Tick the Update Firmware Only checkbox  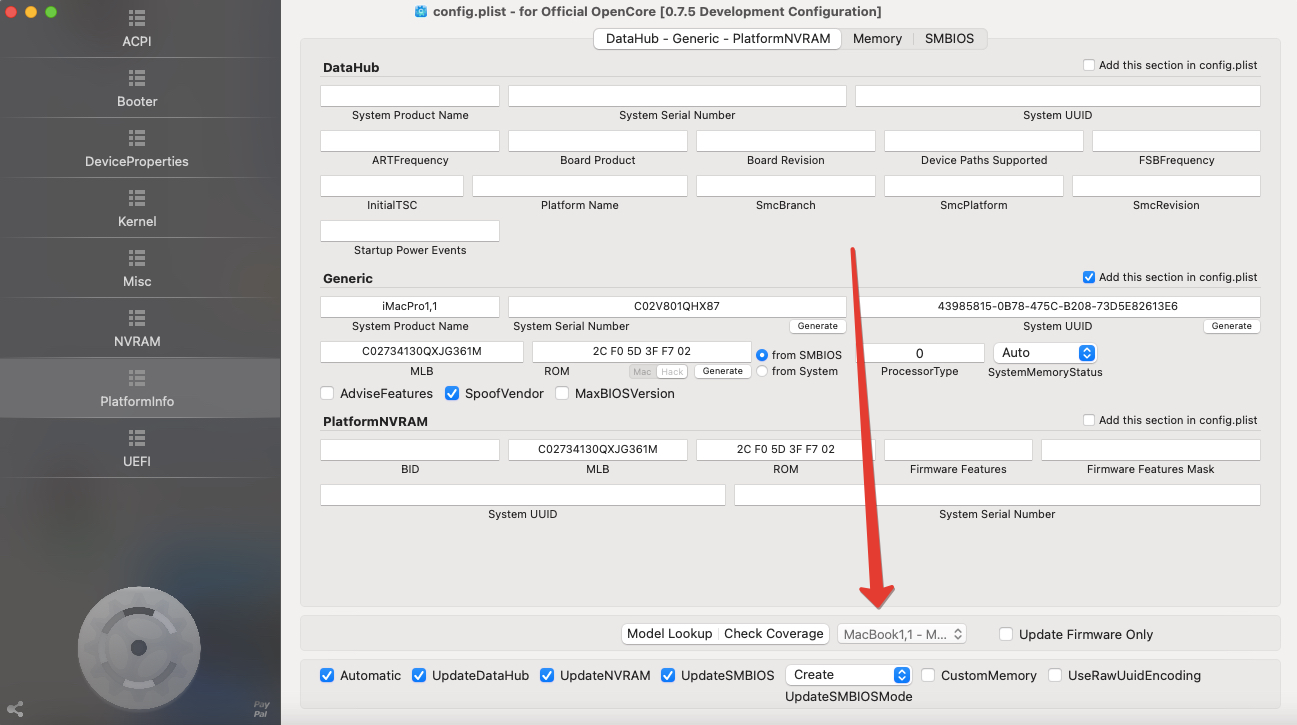(1006, 634)
